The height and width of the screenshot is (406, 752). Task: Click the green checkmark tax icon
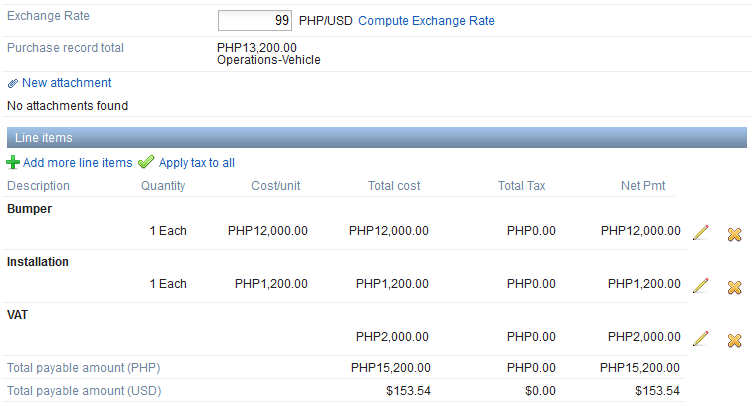click(146, 162)
